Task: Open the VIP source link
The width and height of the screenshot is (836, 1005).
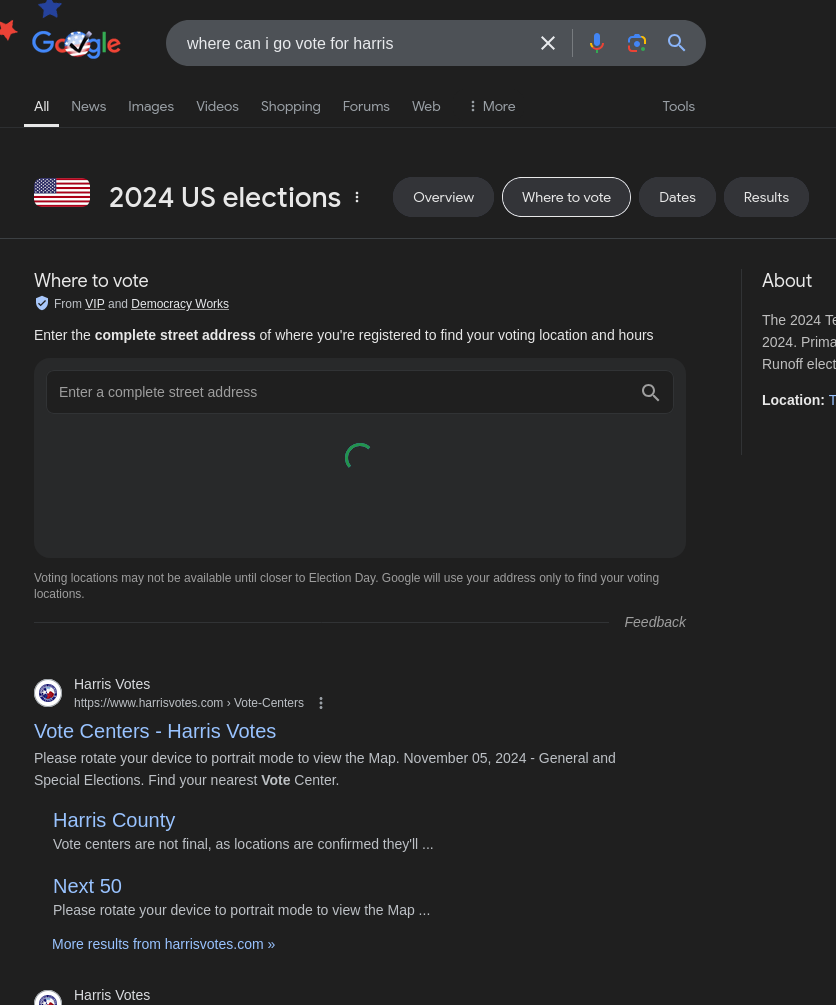Action: click(95, 304)
